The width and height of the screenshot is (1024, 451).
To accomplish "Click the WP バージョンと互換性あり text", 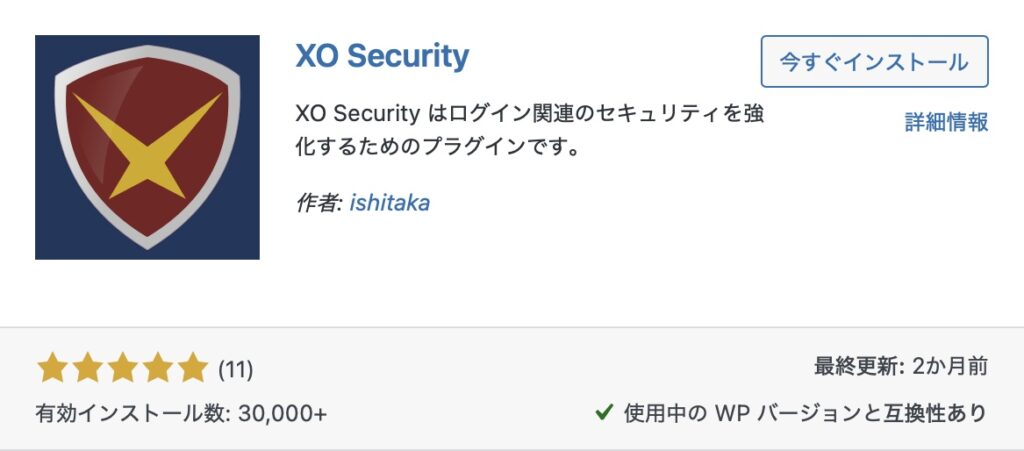I will click(805, 412).
